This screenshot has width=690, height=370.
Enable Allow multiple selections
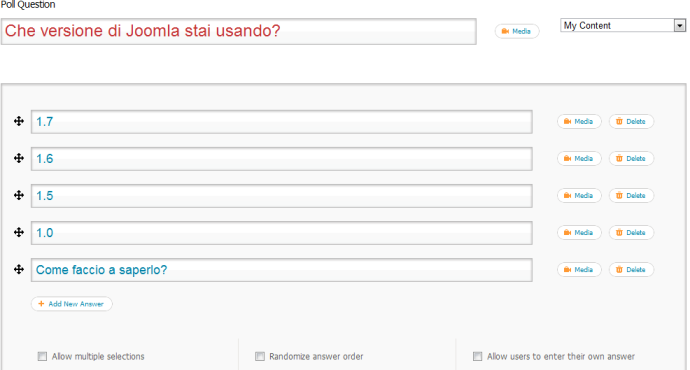click(x=42, y=356)
